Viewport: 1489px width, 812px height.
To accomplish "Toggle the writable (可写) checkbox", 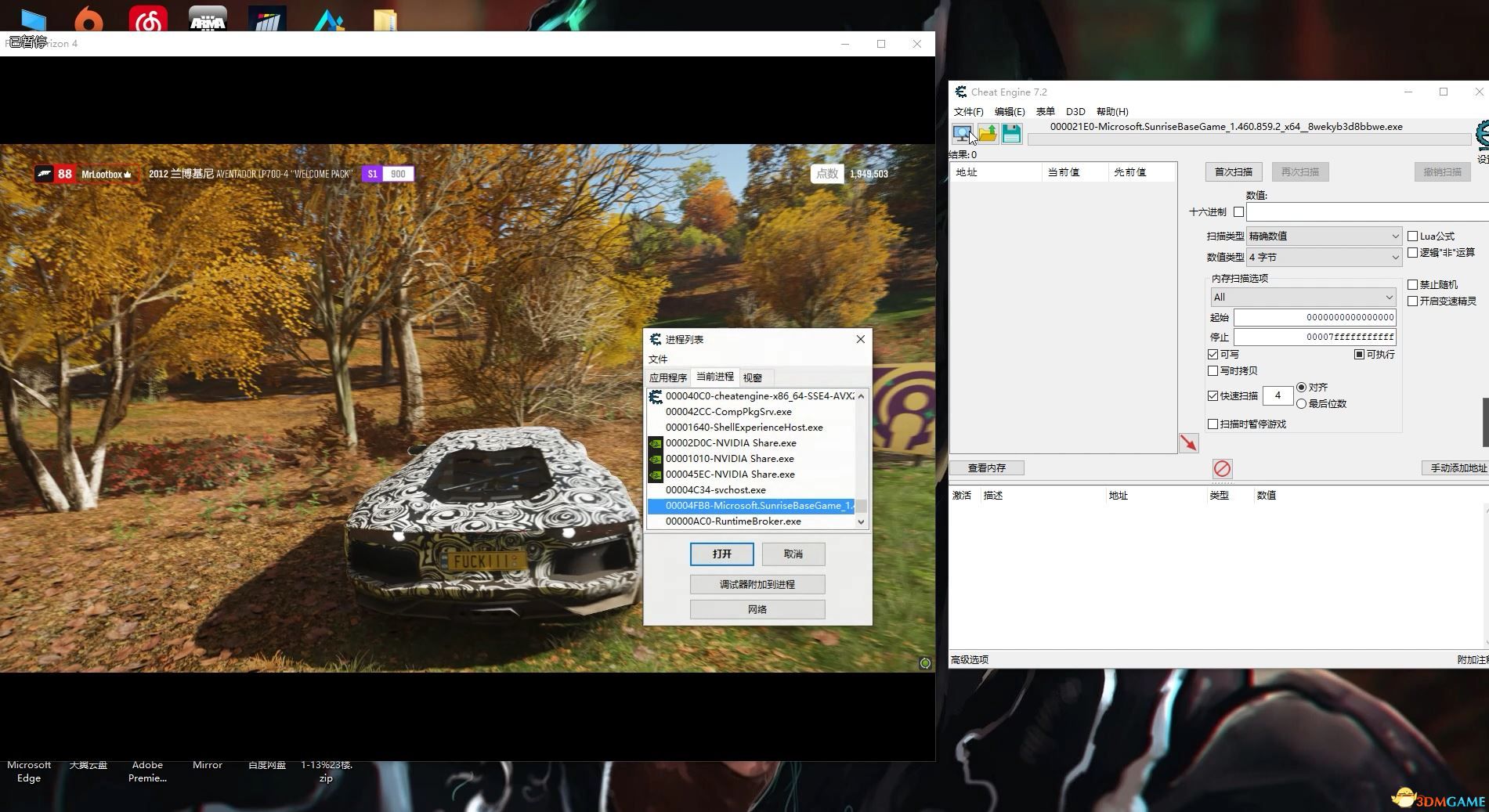I will click(x=1213, y=355).
